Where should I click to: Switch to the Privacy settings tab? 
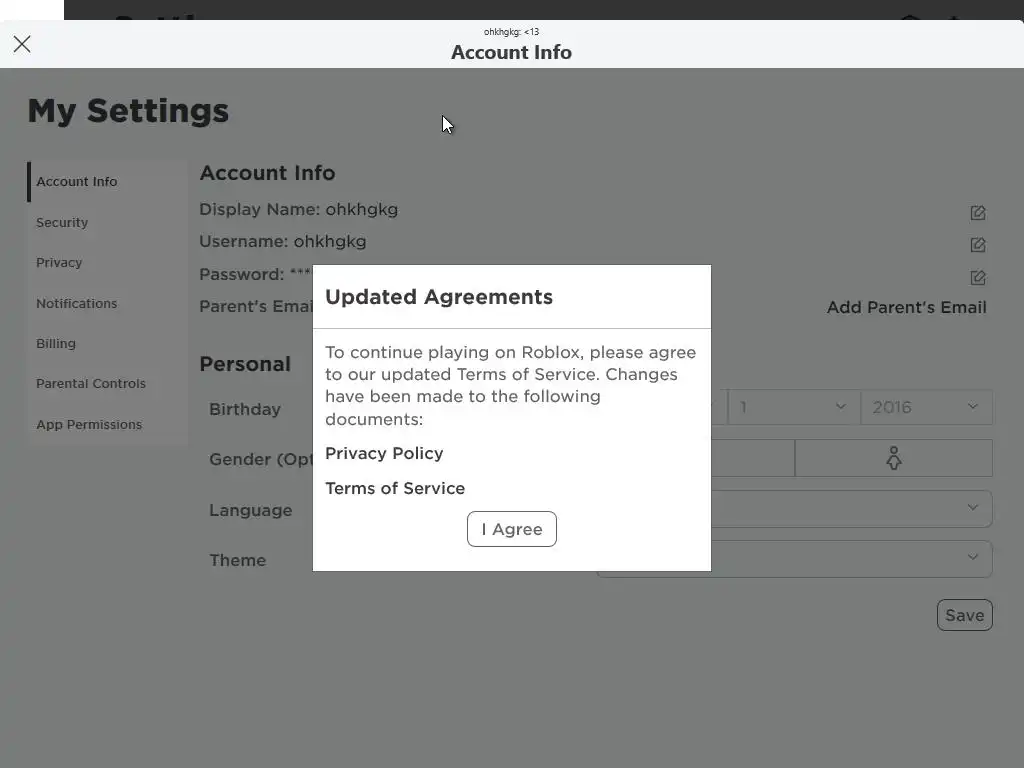click(108, 263)
